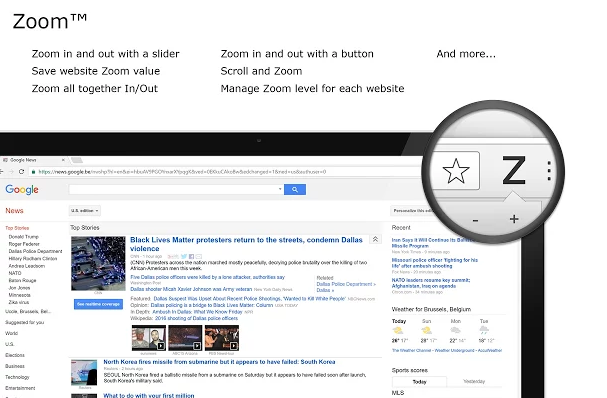Click the bookmark star icon in magnifier
Image resolution: width=607 pixels, height=398 pixels.
tap(456, 171)
